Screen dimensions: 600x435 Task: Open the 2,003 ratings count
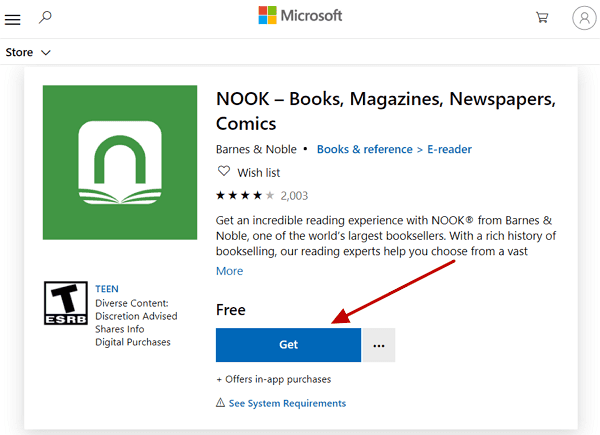click(x=294, y=196)
